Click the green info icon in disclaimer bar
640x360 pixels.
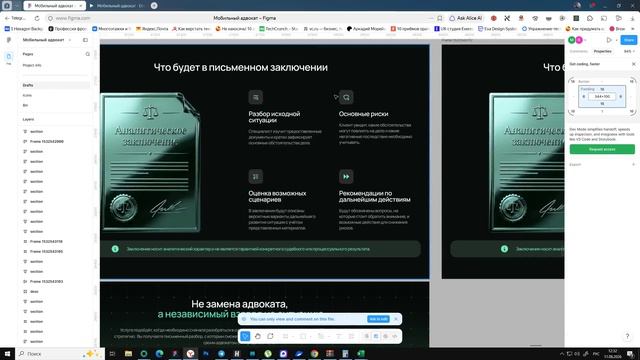pos(115,249)
